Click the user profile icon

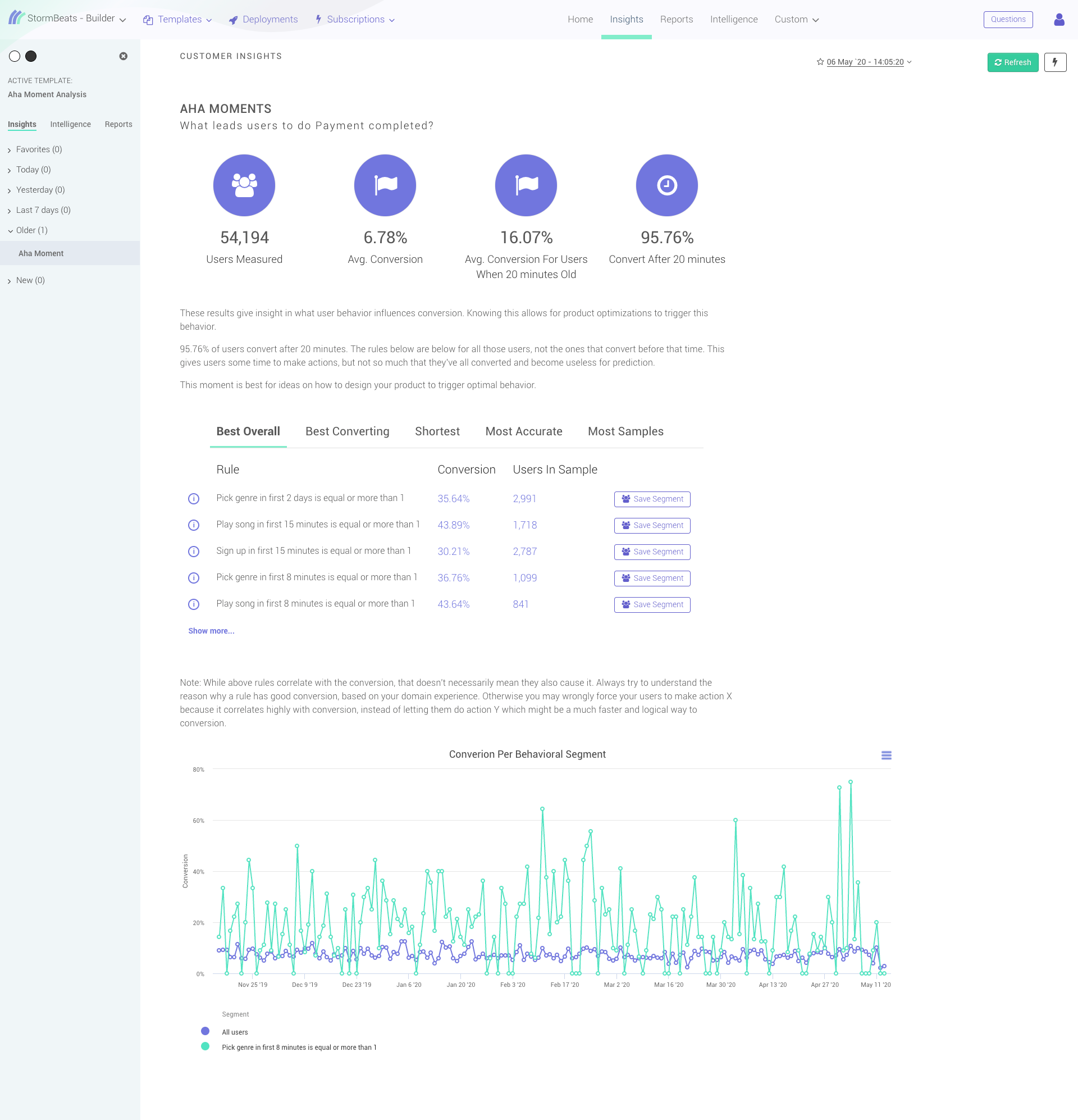point(1058,20)
